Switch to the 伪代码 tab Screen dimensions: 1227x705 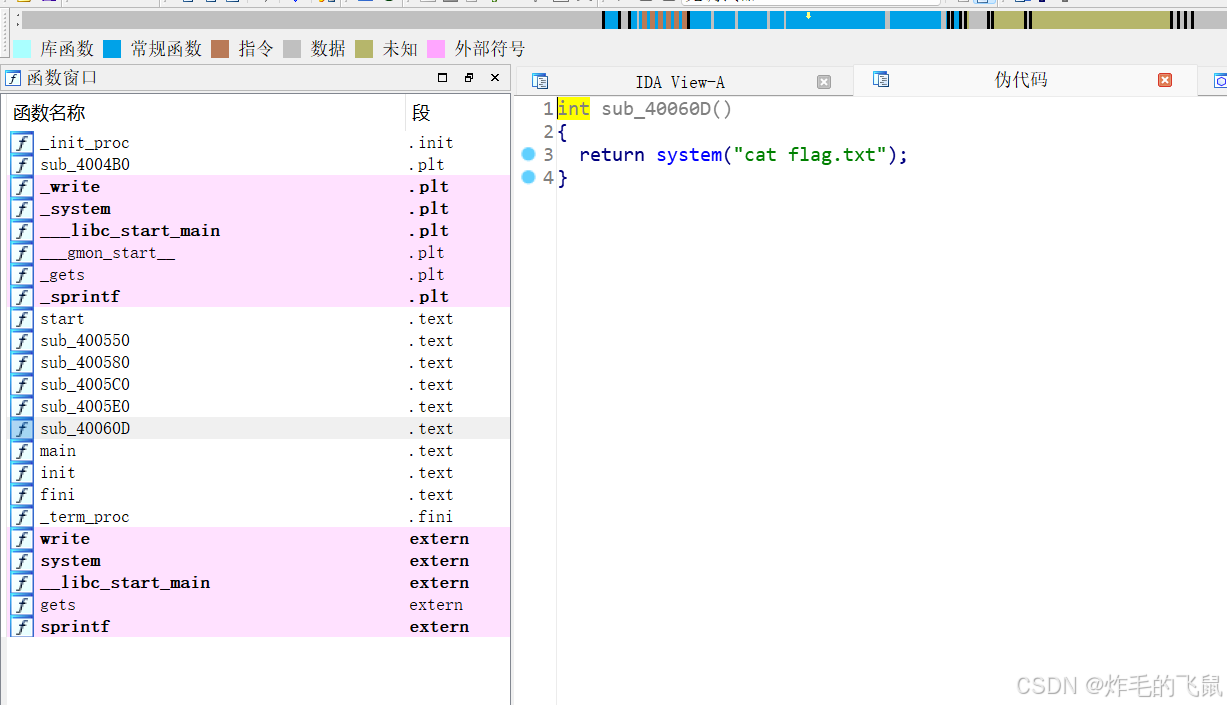tap(1021, 81)
